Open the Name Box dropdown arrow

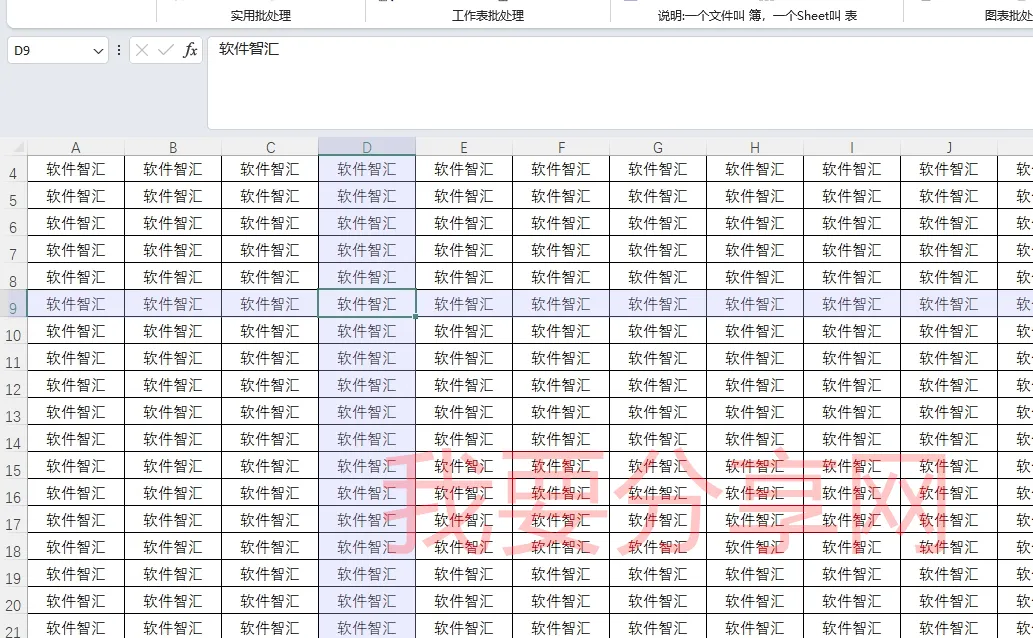click(x=98, y=51)
